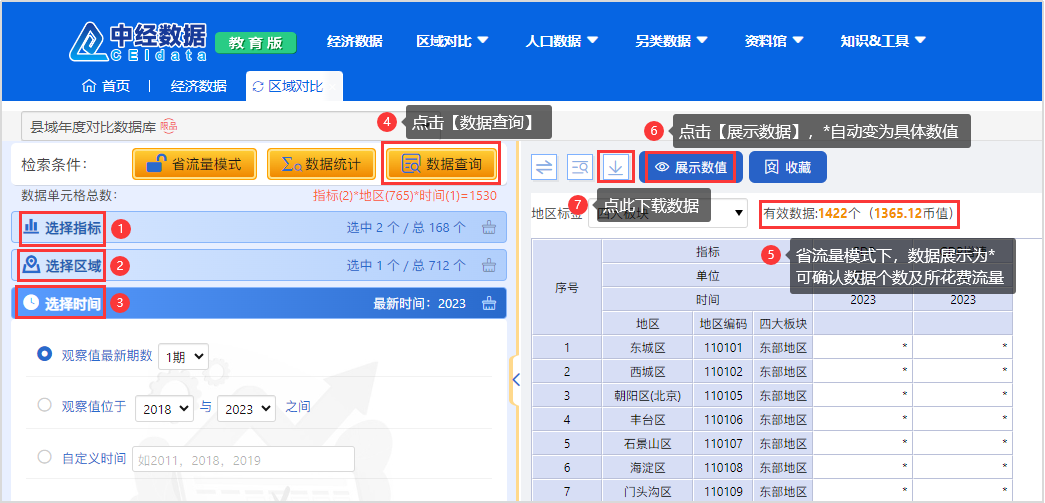This screenshot has height=503, width=1045.
Task: Select 观察值最新期数 radio button
Action: (44, 354)
